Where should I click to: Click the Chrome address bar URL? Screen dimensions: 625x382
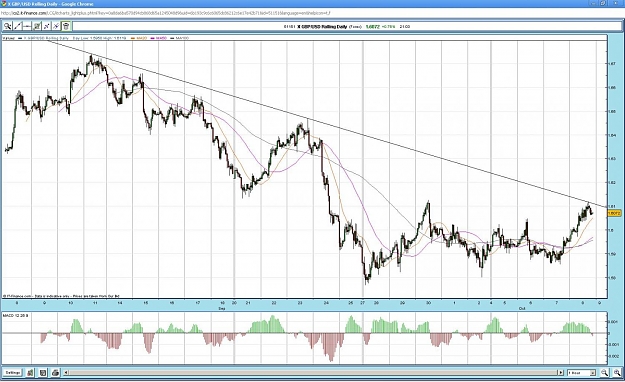tap(166, 13)
